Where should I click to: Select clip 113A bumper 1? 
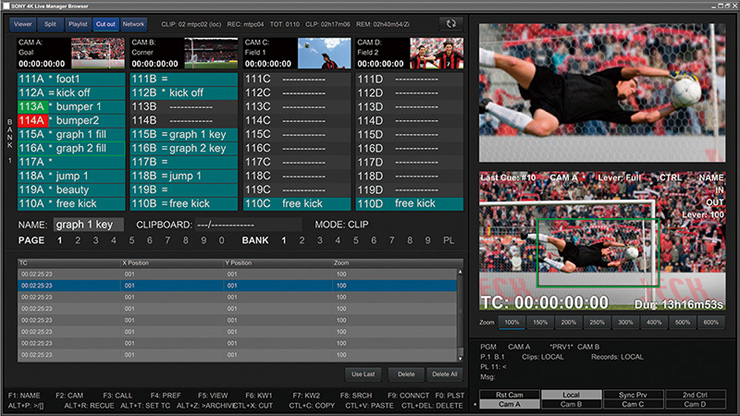click(70, 106)
